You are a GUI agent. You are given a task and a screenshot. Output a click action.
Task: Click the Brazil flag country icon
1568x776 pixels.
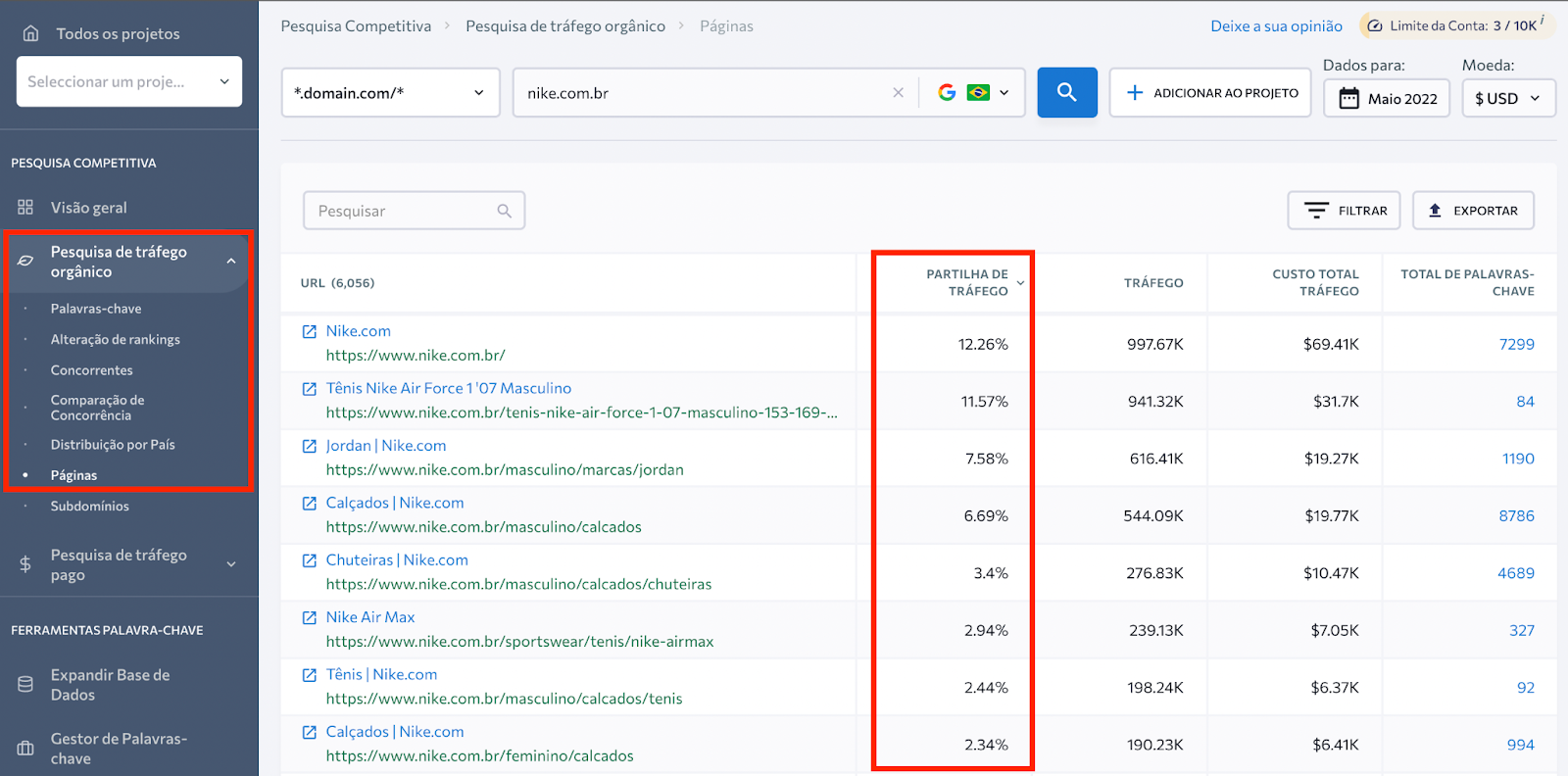[x=978, y=92]
